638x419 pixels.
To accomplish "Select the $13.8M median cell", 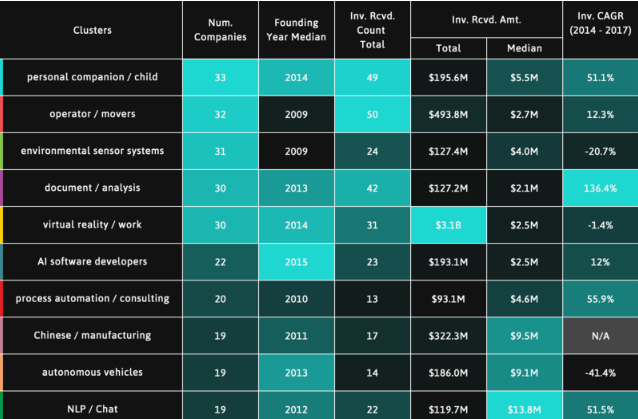I will (523, 408).
